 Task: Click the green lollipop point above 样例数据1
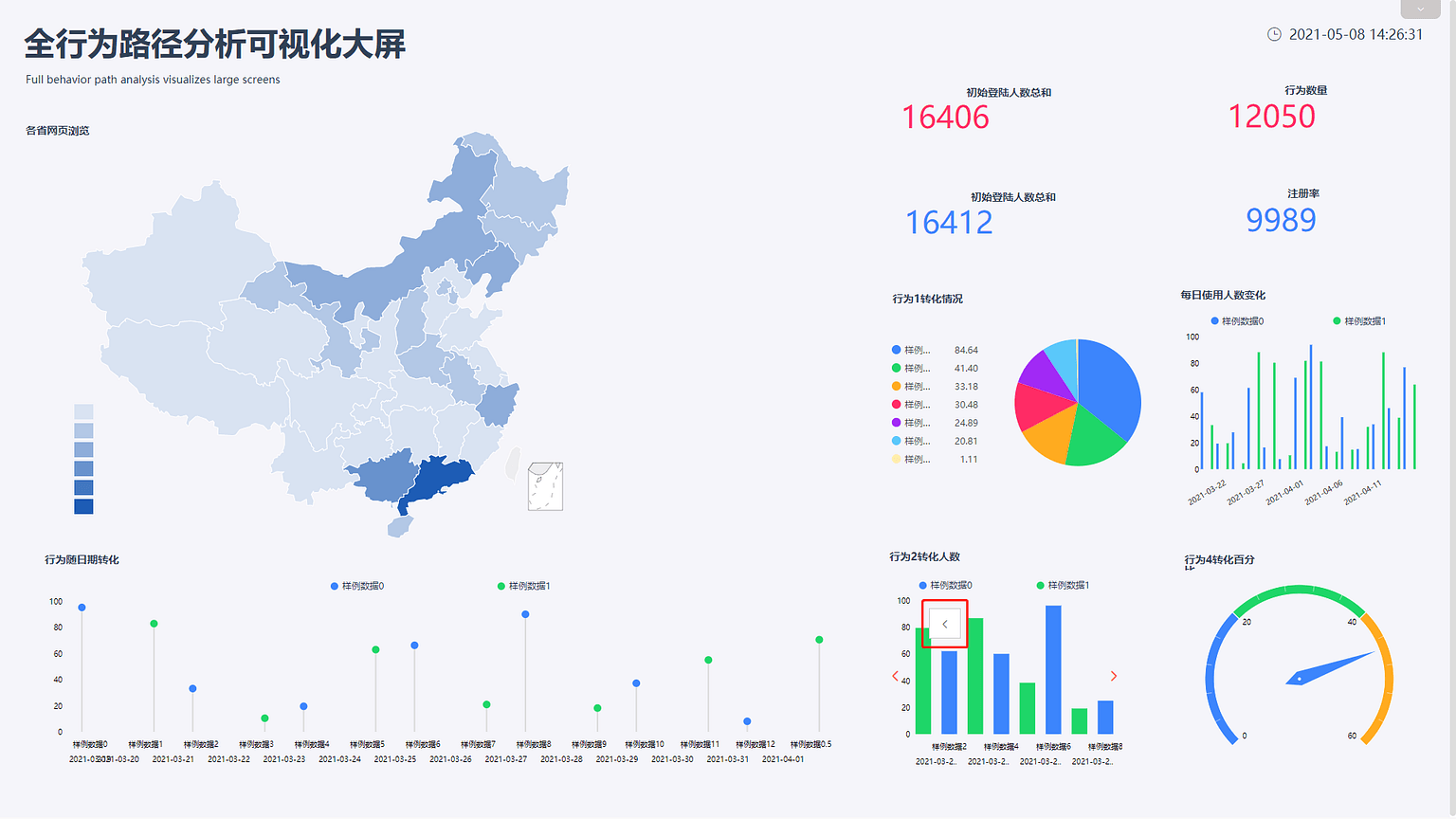point(154,624)
